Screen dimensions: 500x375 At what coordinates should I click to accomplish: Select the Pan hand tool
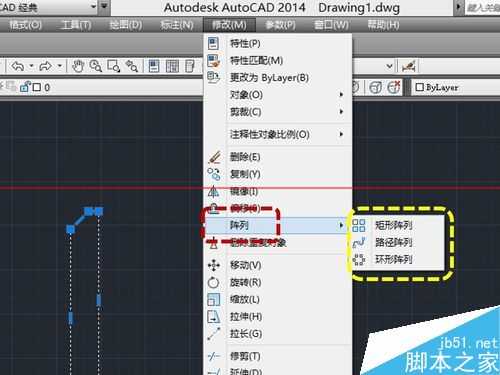(78, 66)
